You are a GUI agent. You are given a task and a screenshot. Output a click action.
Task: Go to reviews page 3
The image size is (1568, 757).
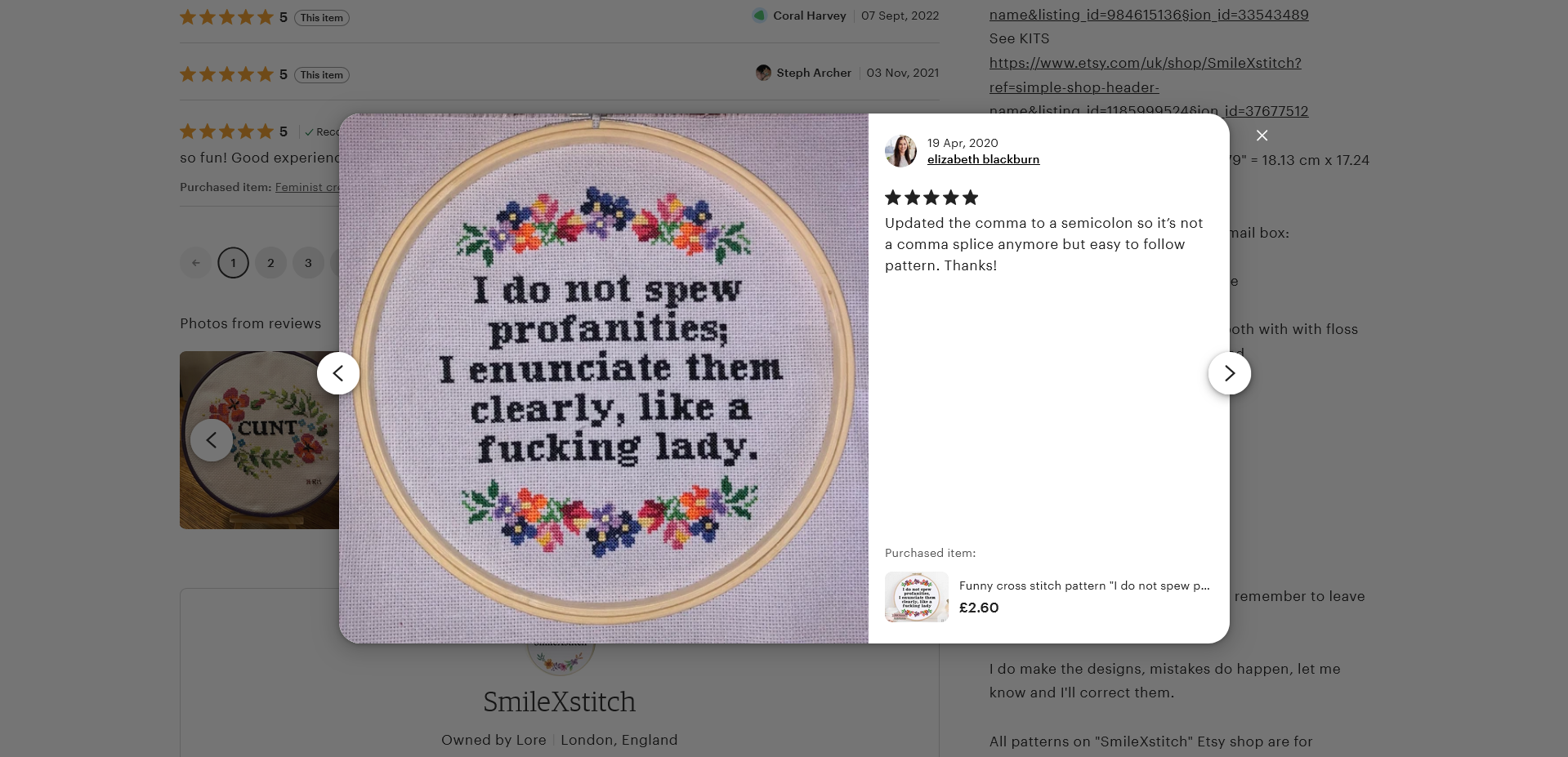pos(308,263)
